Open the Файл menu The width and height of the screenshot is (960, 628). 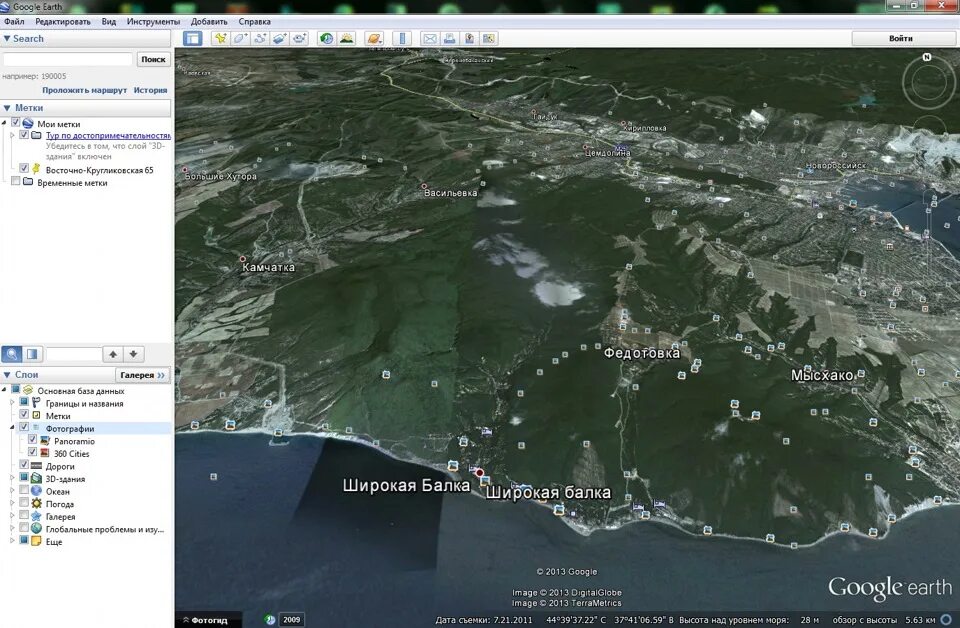(x=14, y=21)
